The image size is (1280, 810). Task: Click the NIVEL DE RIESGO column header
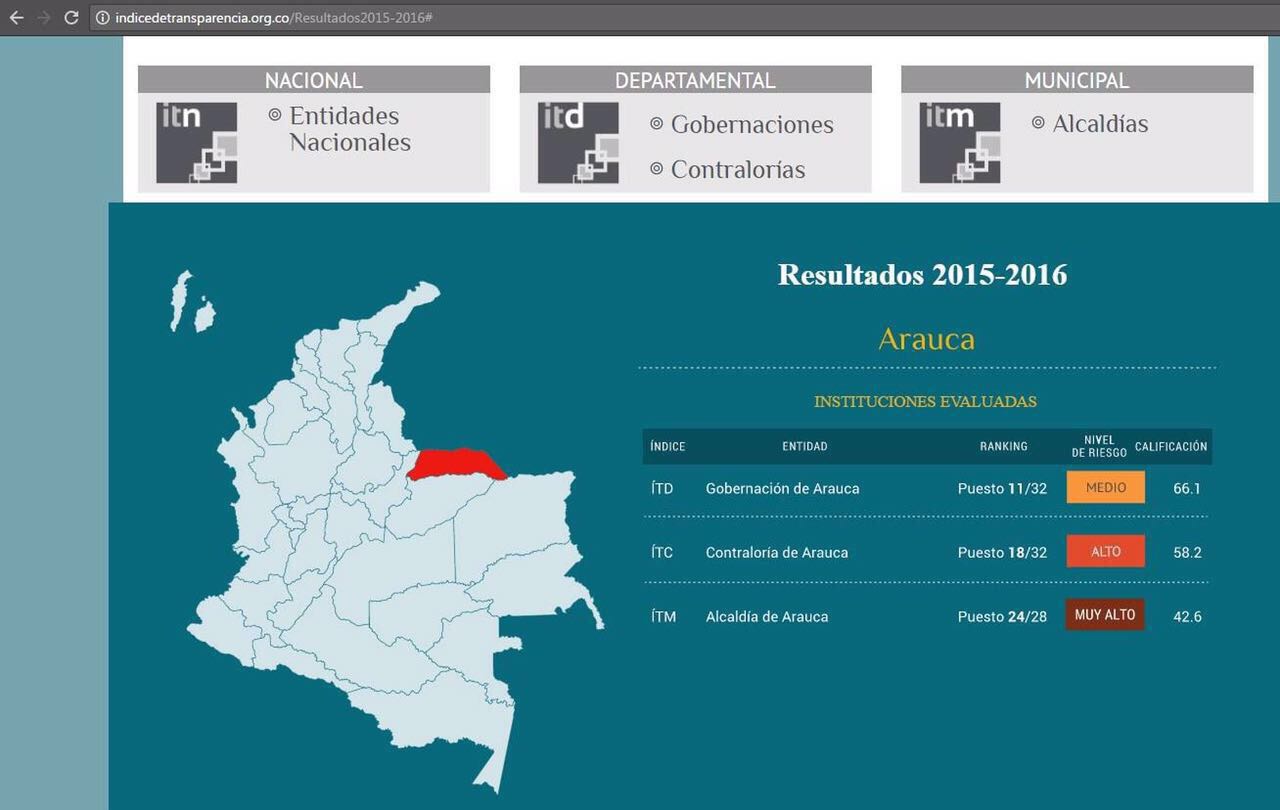[x=1099, y=447]
